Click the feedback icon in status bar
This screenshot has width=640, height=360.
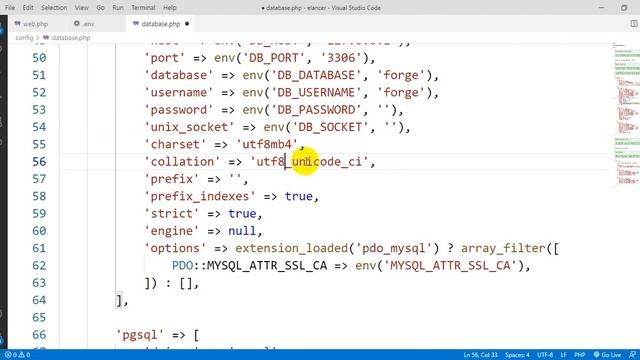click(x=633, y=355)
